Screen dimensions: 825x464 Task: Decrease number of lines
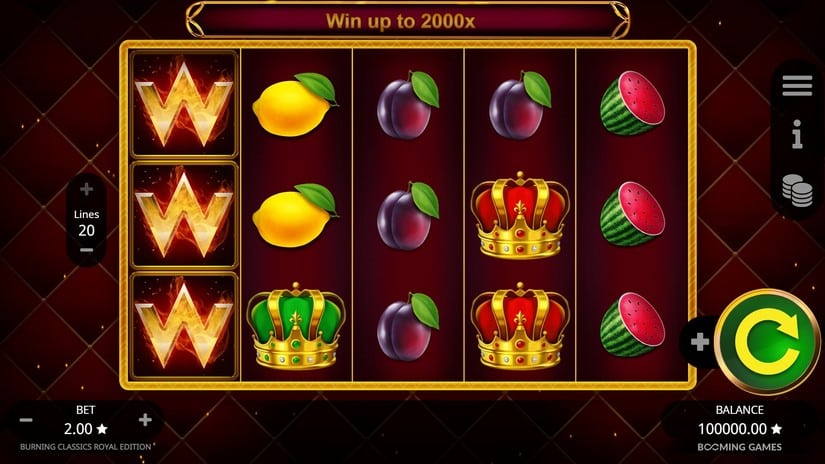click(86, 249)
